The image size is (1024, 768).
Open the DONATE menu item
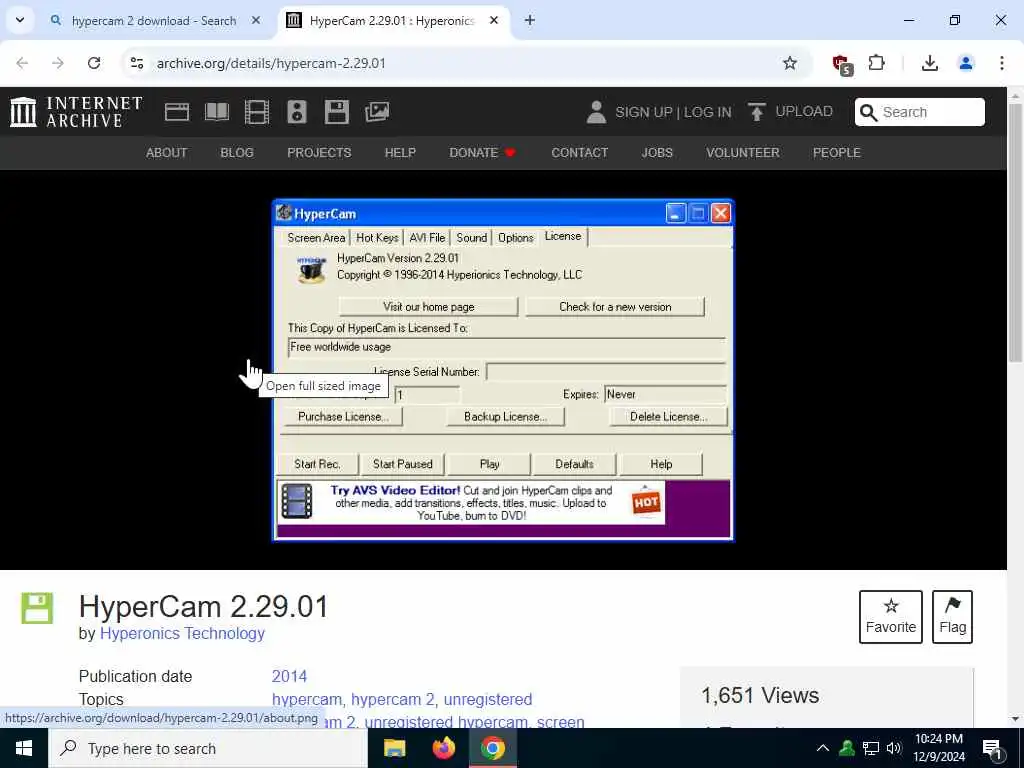pyautogui.click(x=482, y=153)
